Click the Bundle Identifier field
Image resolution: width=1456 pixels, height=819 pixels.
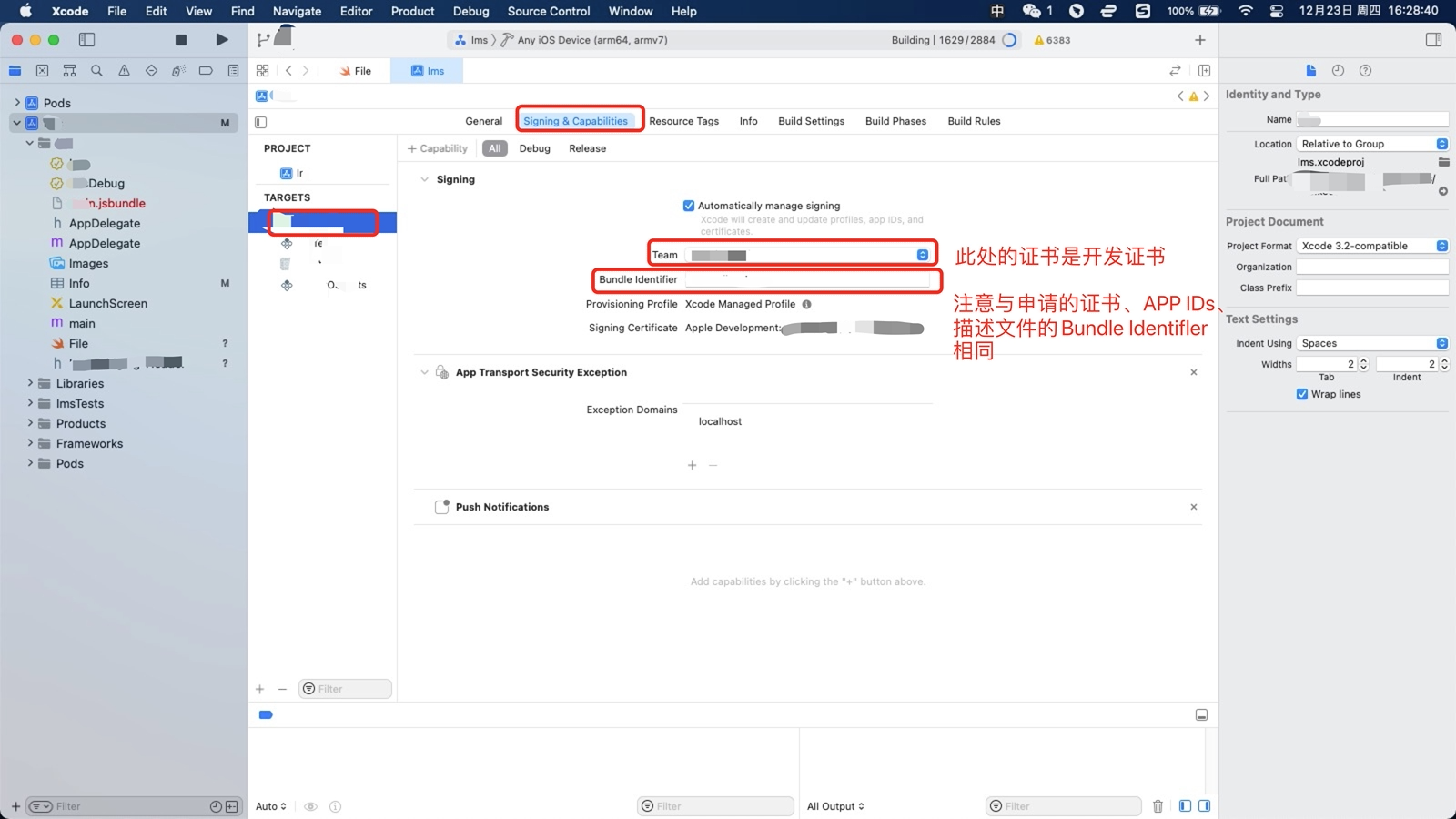pyautogui.click(x=808, y=279)
